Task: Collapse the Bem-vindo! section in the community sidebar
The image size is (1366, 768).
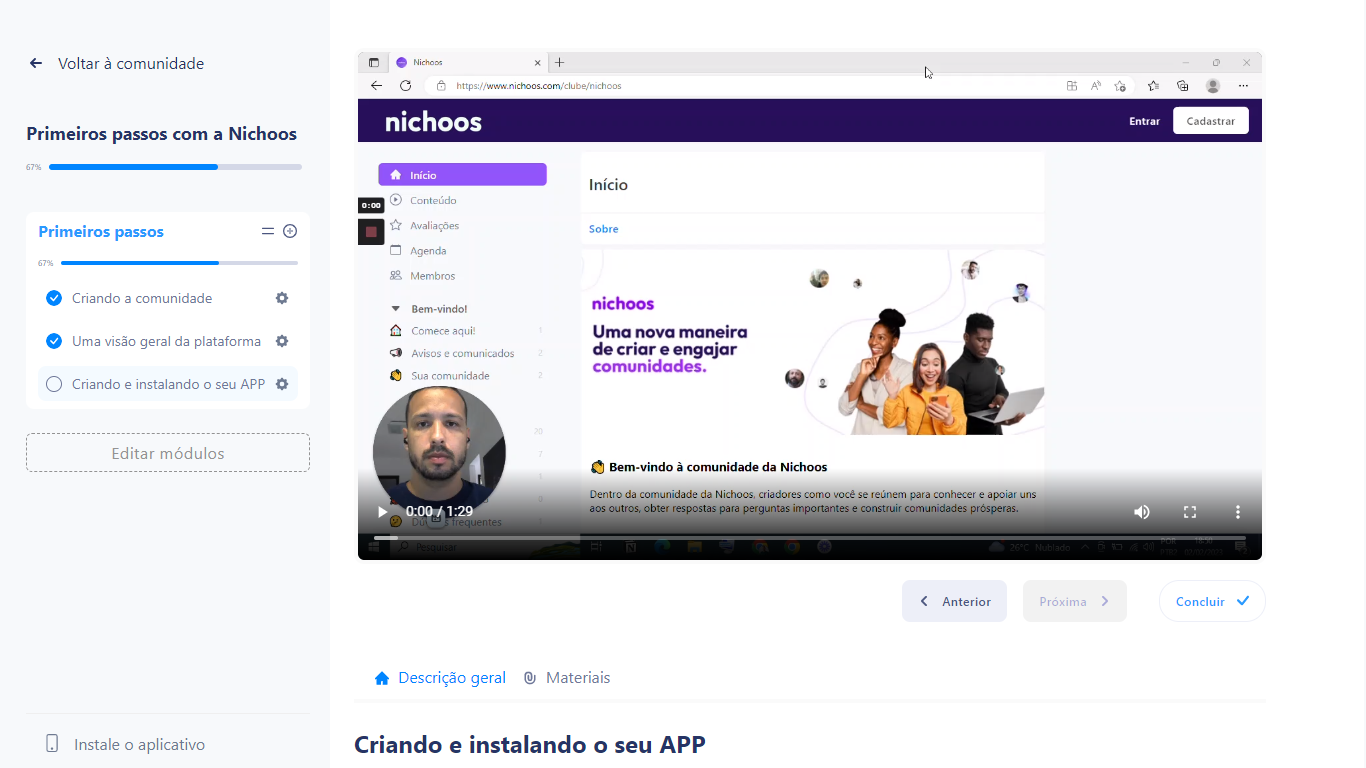Action: 396,309
